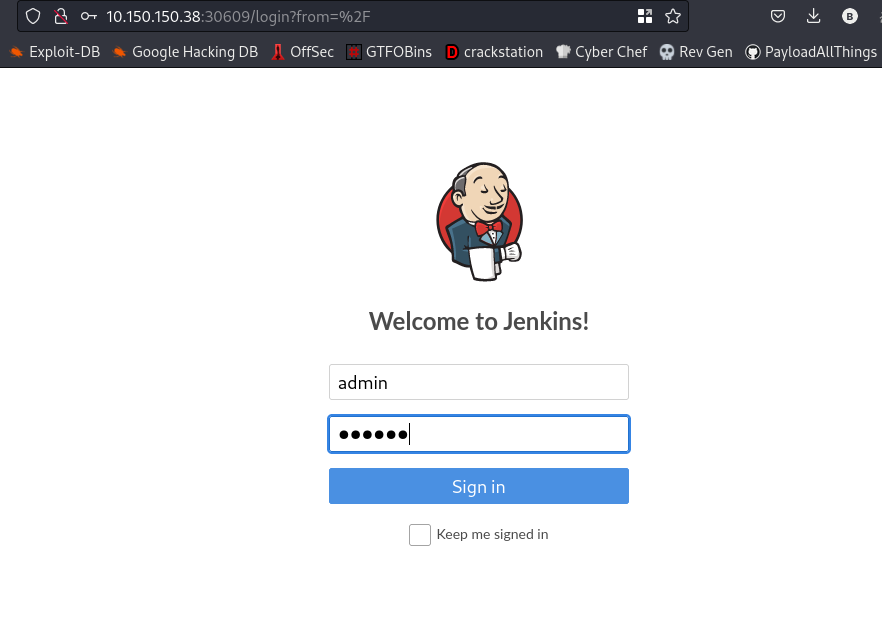
Task: Open the GTFOBins bookmark
Action: click(x=389, y=52)
